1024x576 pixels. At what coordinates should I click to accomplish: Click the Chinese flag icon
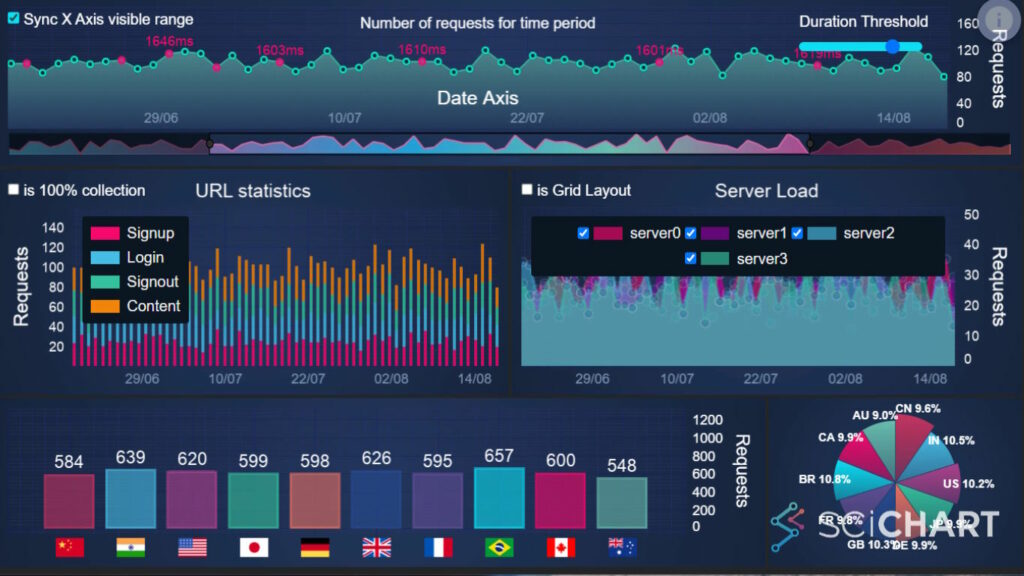[x=69, y=547]
